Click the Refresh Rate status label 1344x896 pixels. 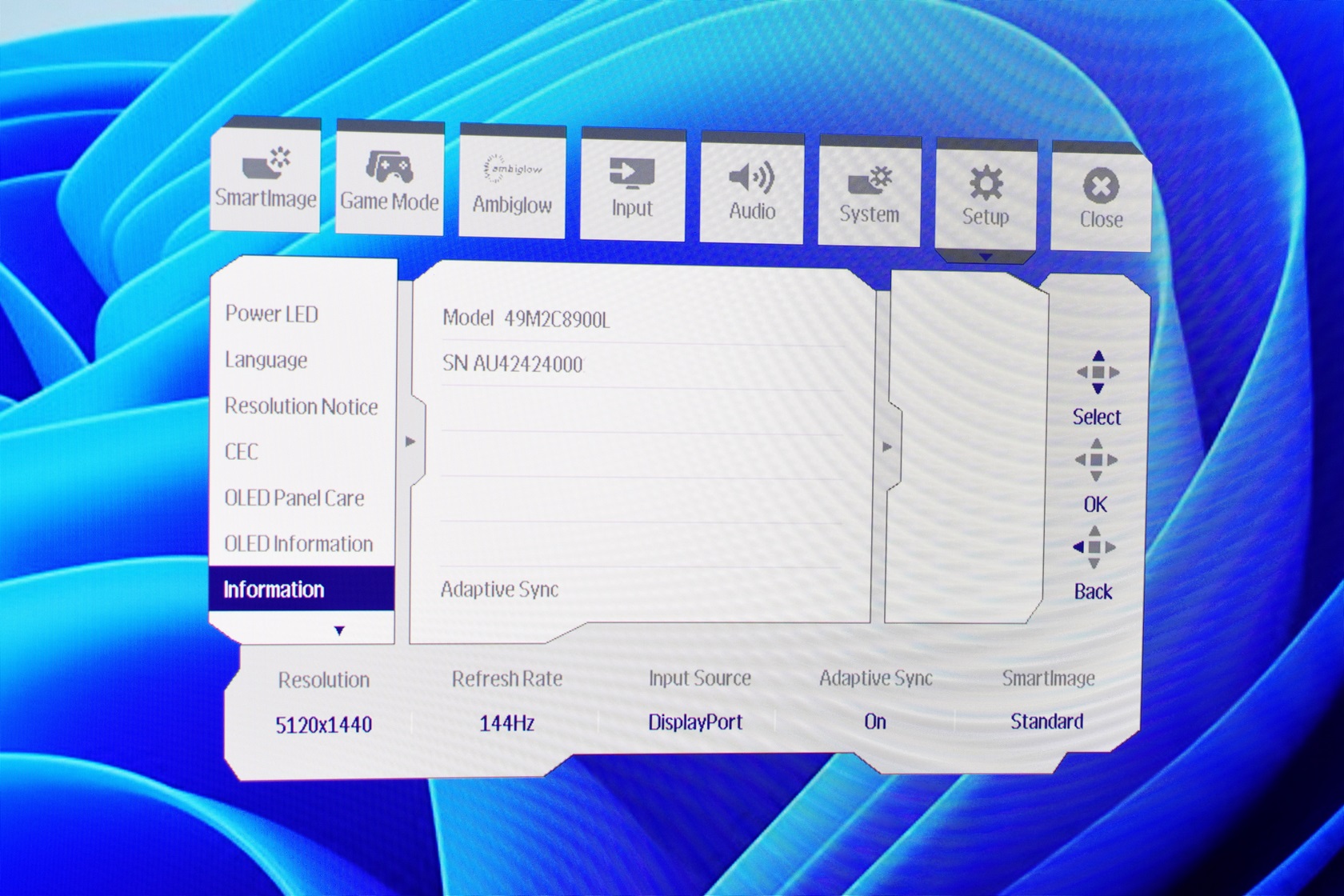click(507, 679)
